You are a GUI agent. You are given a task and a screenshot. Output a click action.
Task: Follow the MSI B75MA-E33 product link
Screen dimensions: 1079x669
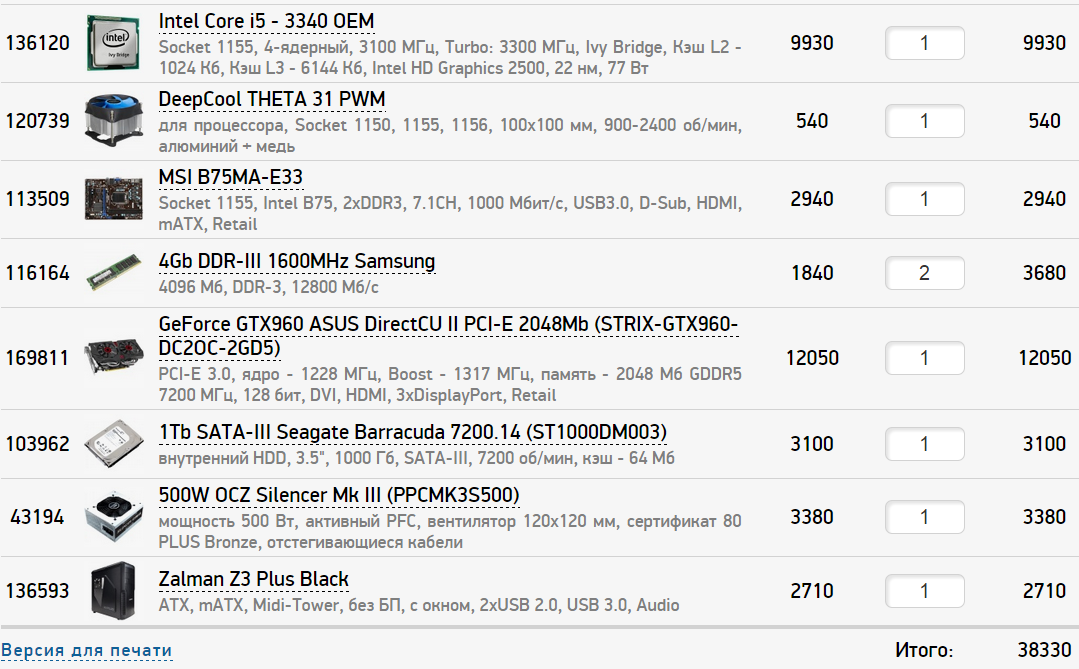(x=231, y=177)
